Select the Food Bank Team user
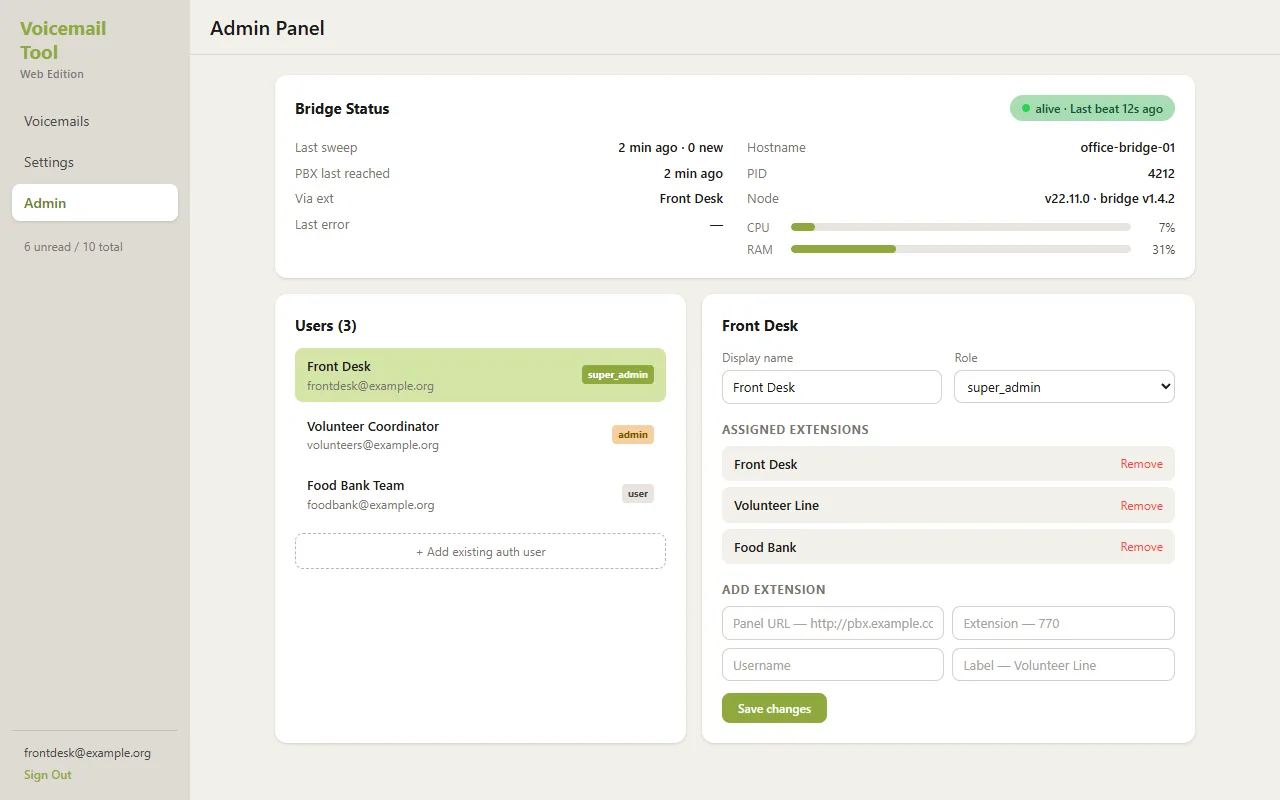Image resolution: width=1280 pixels, height=800 pixels. pos(480,494)
